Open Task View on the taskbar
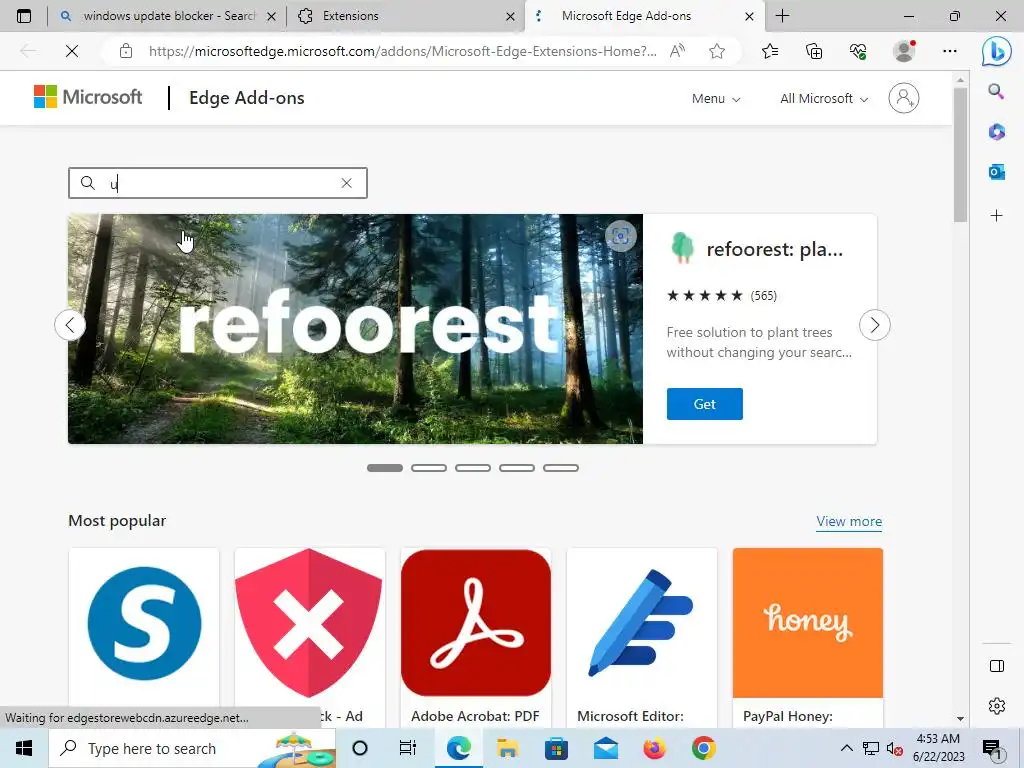The height and width of the screenshot is (768, 1024). 408,748
